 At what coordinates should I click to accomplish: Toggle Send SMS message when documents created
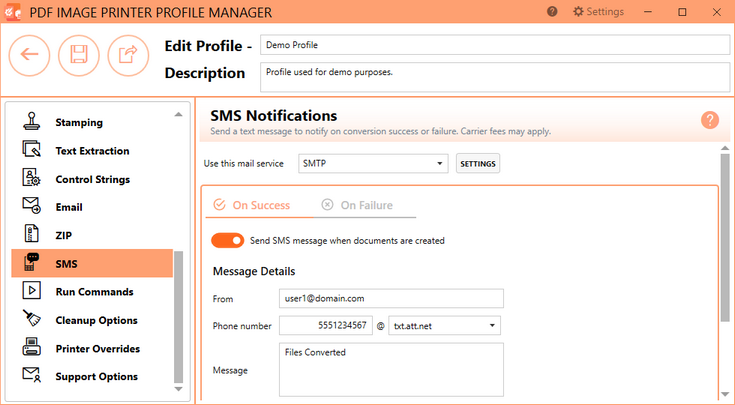coord(227,240)
